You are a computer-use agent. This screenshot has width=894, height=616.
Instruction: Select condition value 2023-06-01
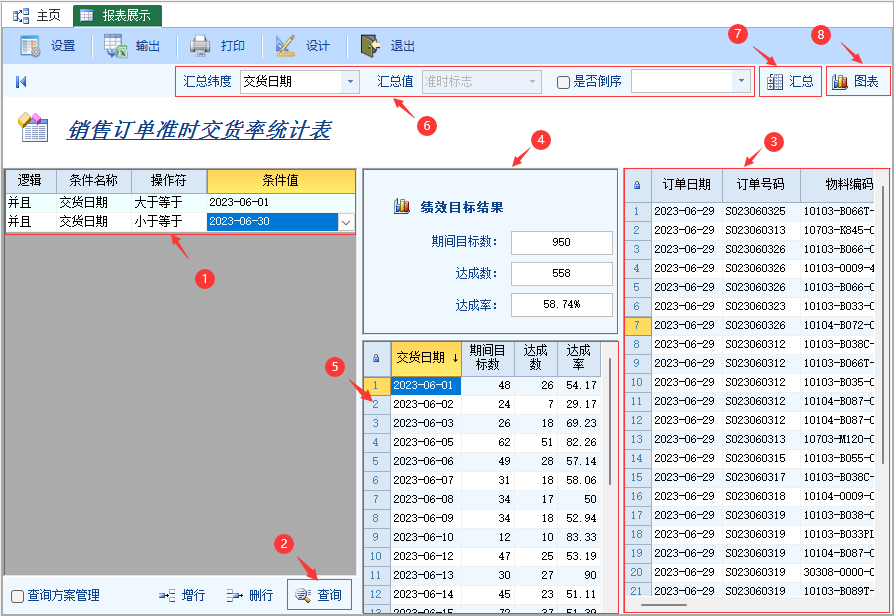pyautogui.click(x=281, y=202)
